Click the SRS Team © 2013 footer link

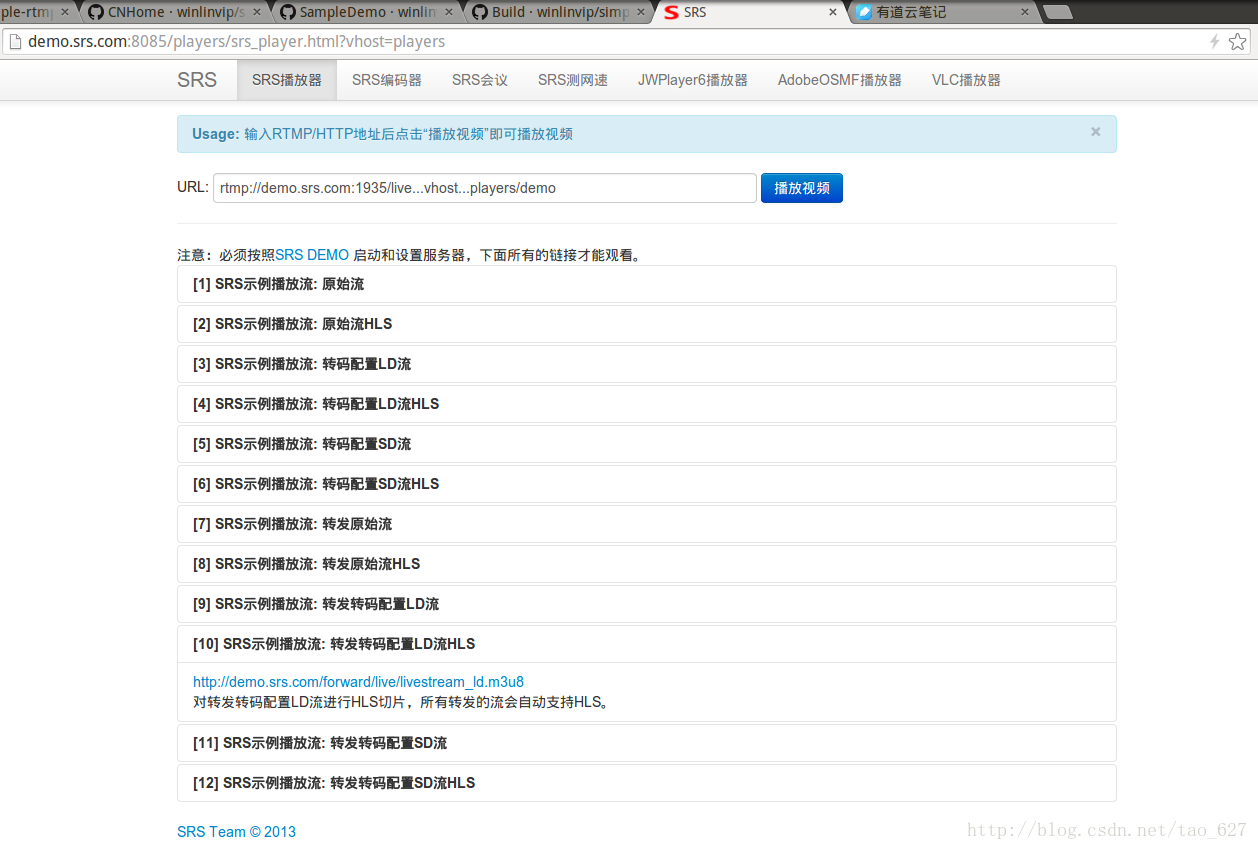tap(236, 832)
